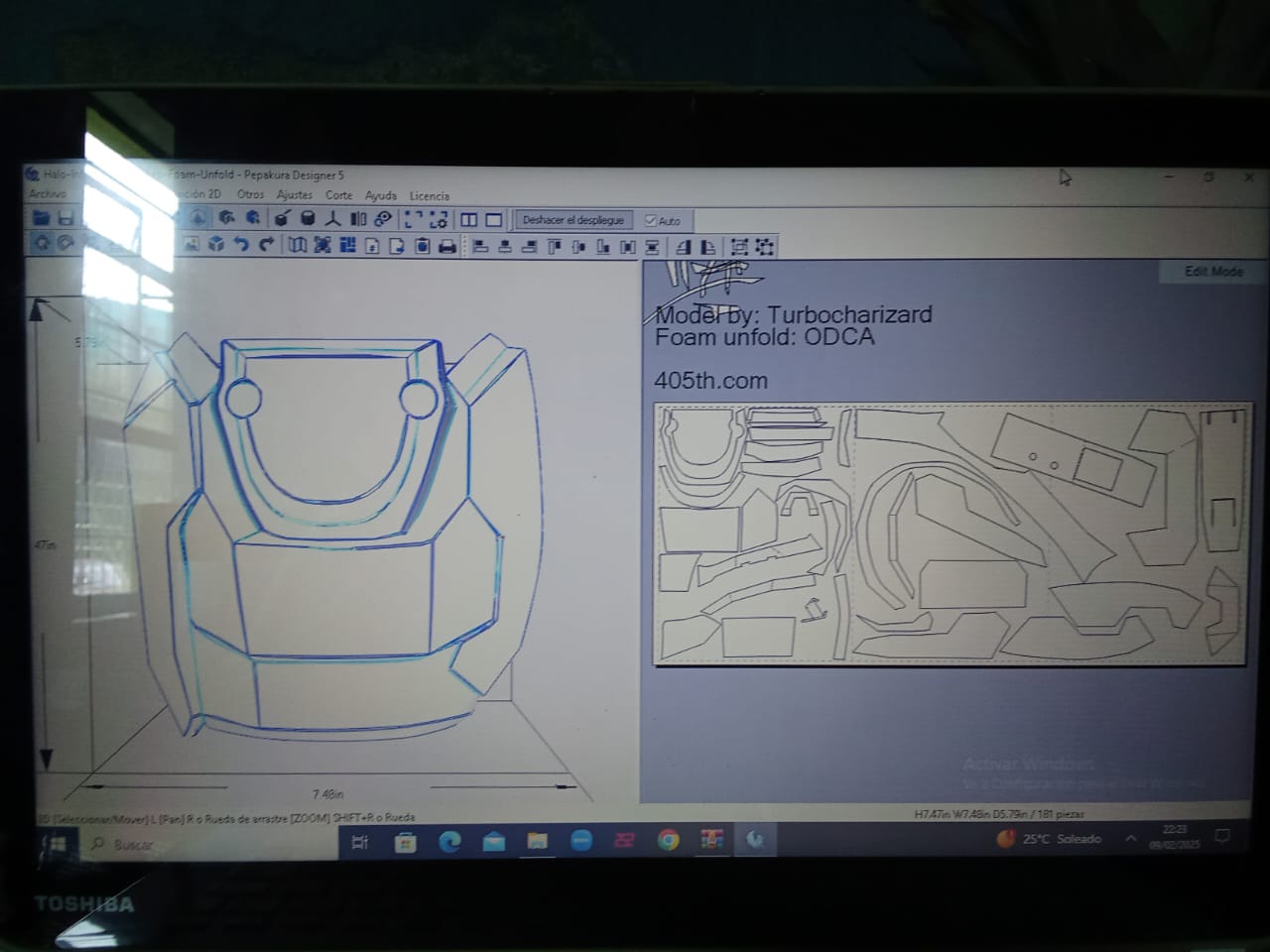Click the open map fold icon
Image resolution: width=1270 pixels, height=952 pixels.
tap(297, 245)
